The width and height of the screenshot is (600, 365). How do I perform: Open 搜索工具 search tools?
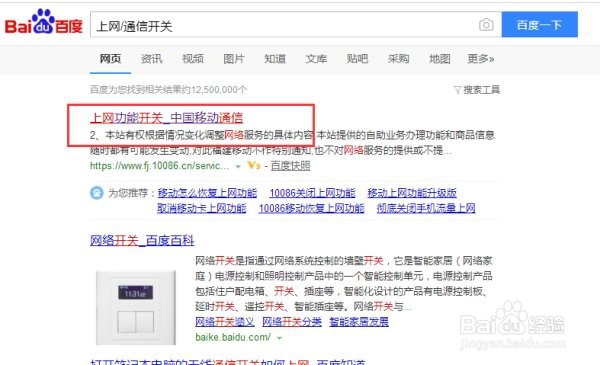pos(481,90)
